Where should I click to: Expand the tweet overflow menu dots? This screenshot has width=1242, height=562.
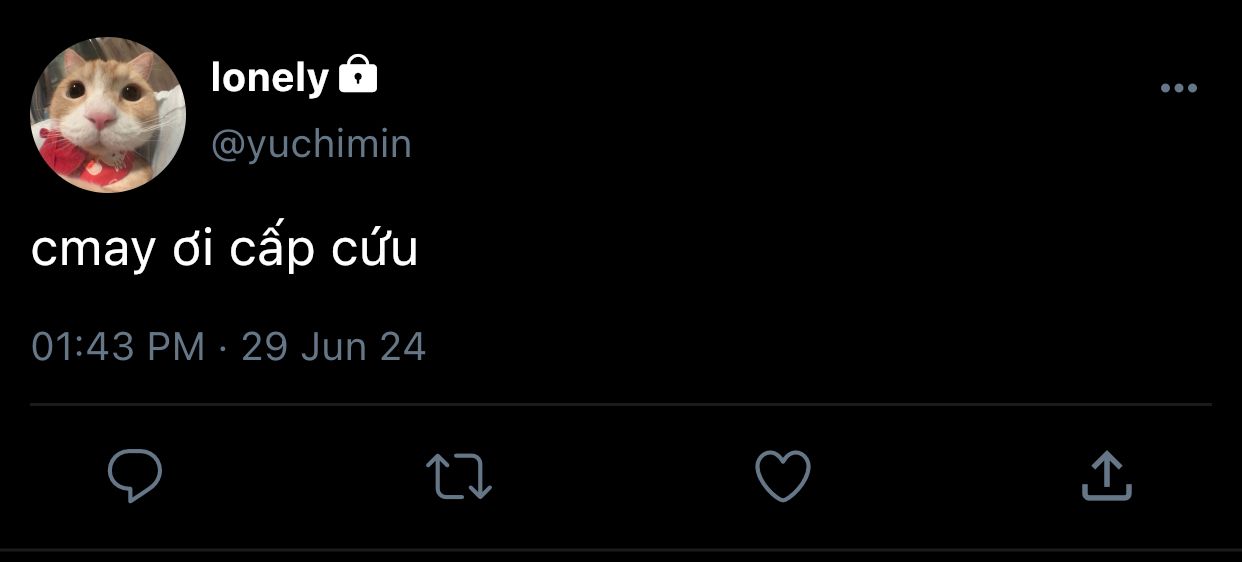1179,88
